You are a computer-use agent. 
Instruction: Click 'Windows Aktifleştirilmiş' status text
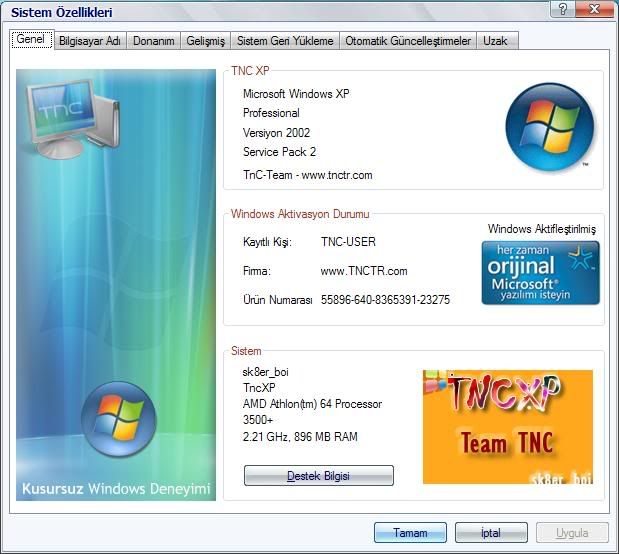[542, 229]
